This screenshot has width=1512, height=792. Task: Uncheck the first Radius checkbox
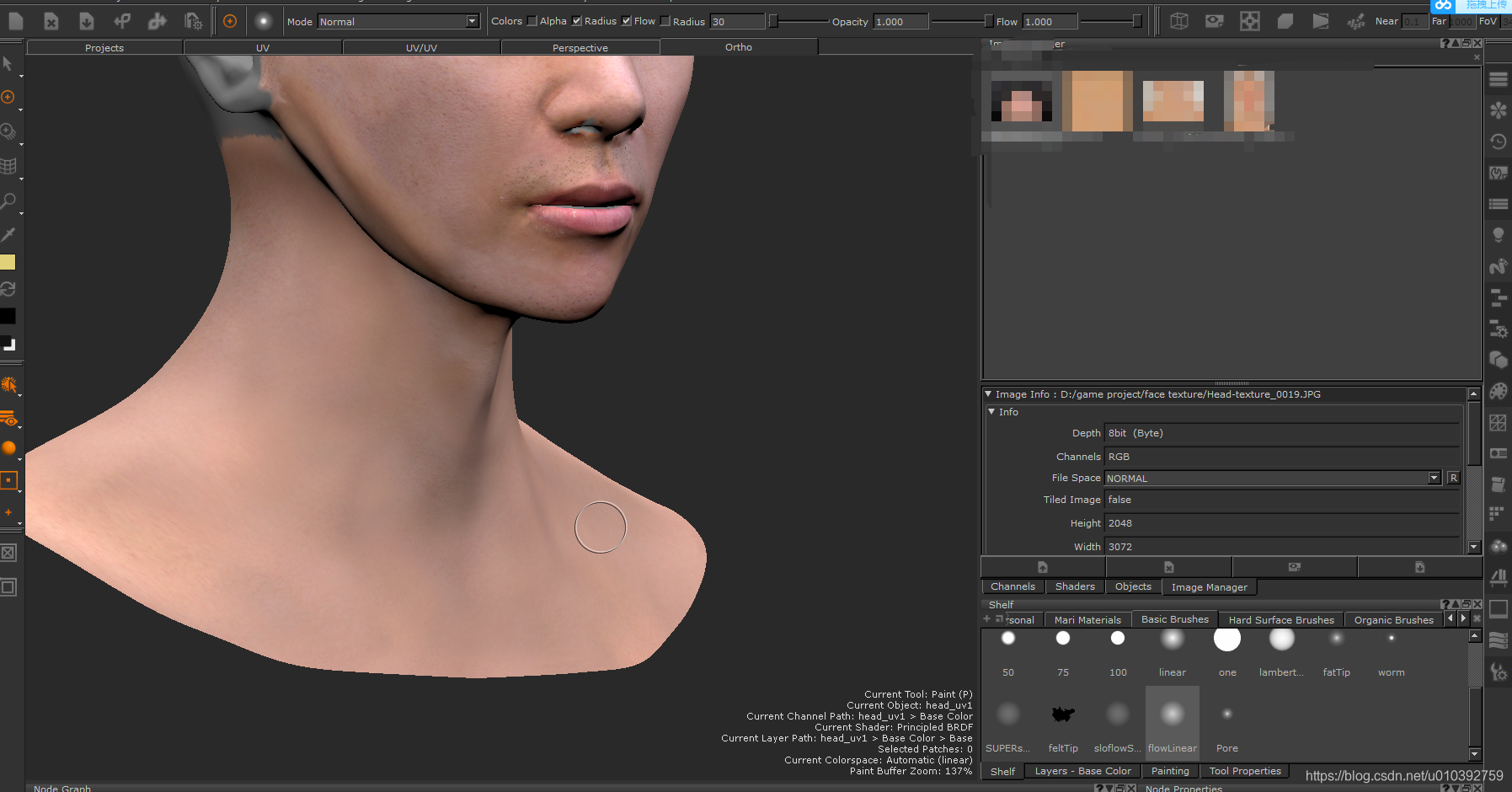pyautogui.click(x=577, y=21)
